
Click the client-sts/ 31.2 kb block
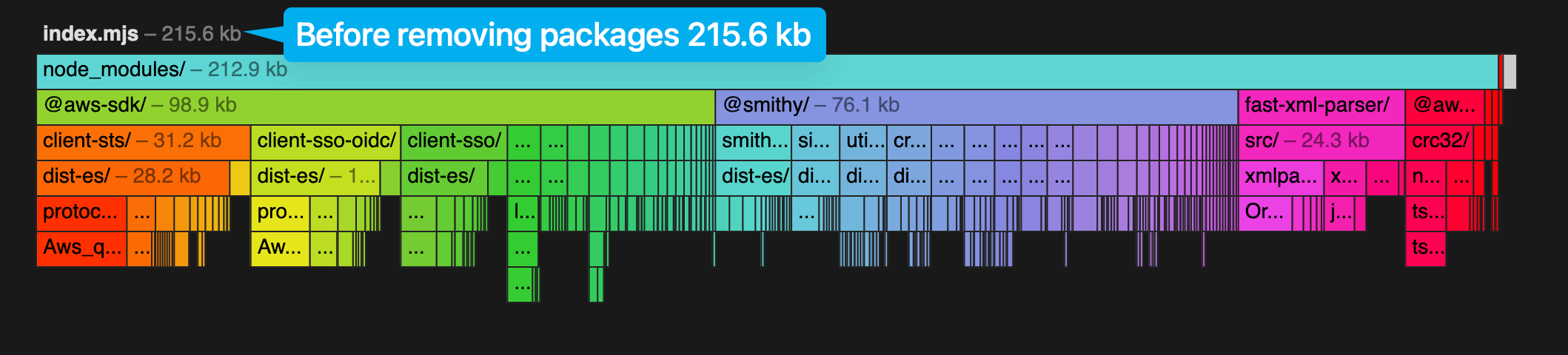pos(144,142)
